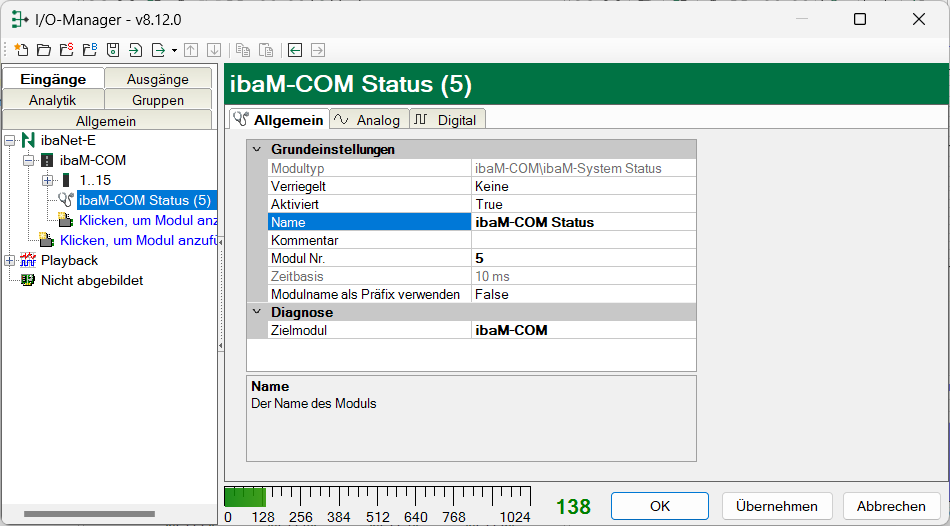Click the ibaNet-E tree node icon
Viewport: 950px width, 526px height.
coord(28,141)
